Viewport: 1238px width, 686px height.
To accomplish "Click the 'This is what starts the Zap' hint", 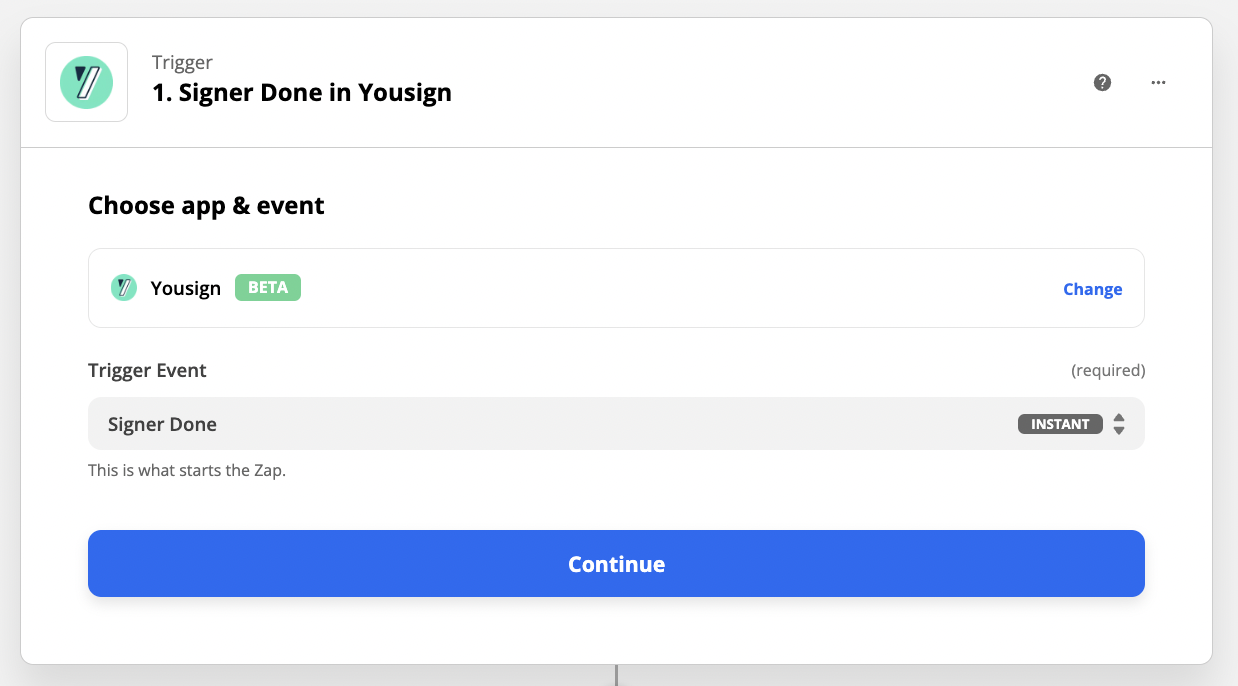I will coord(187,470).
